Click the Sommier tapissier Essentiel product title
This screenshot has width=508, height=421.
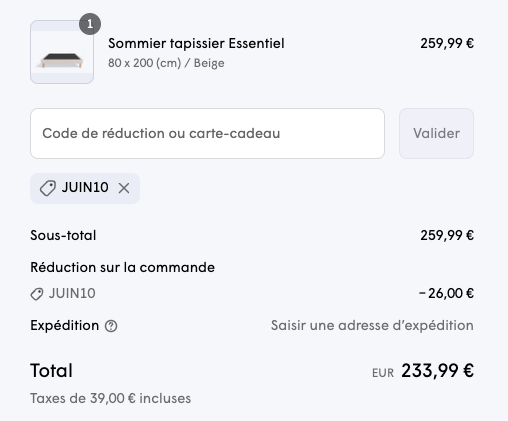pyautogui.click(x=196, y=44)
